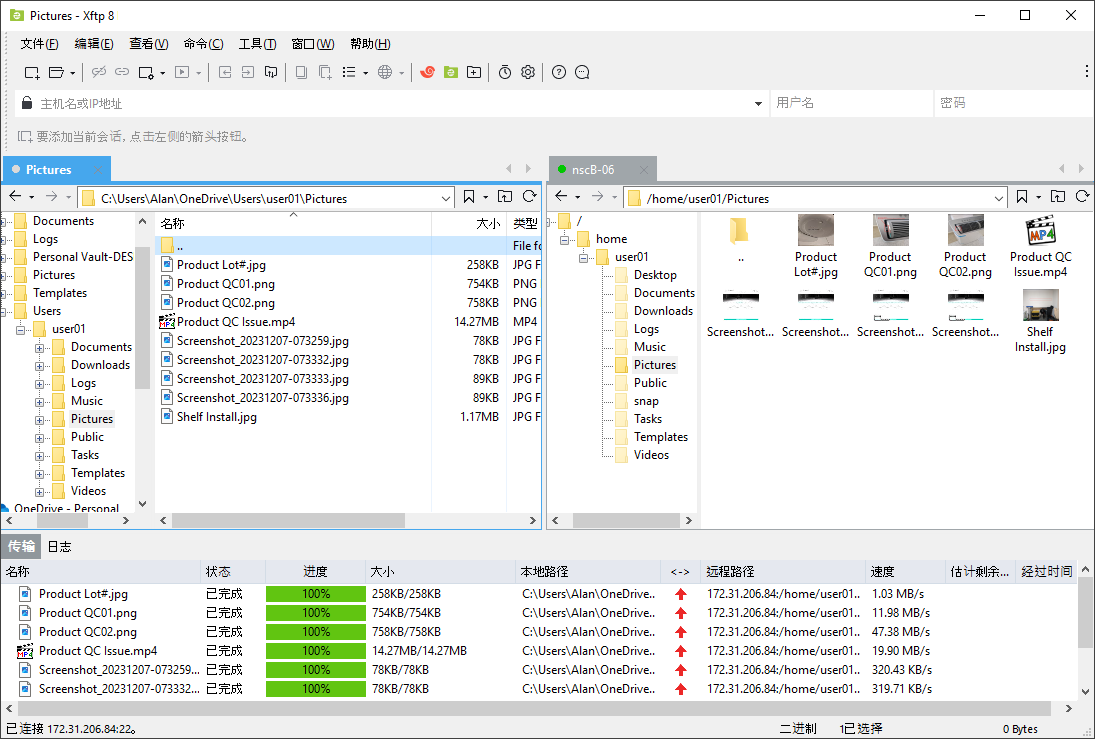Click the Feedback chat bubble icon
This screenshot has width=1095, height=739.
point(580,72)
